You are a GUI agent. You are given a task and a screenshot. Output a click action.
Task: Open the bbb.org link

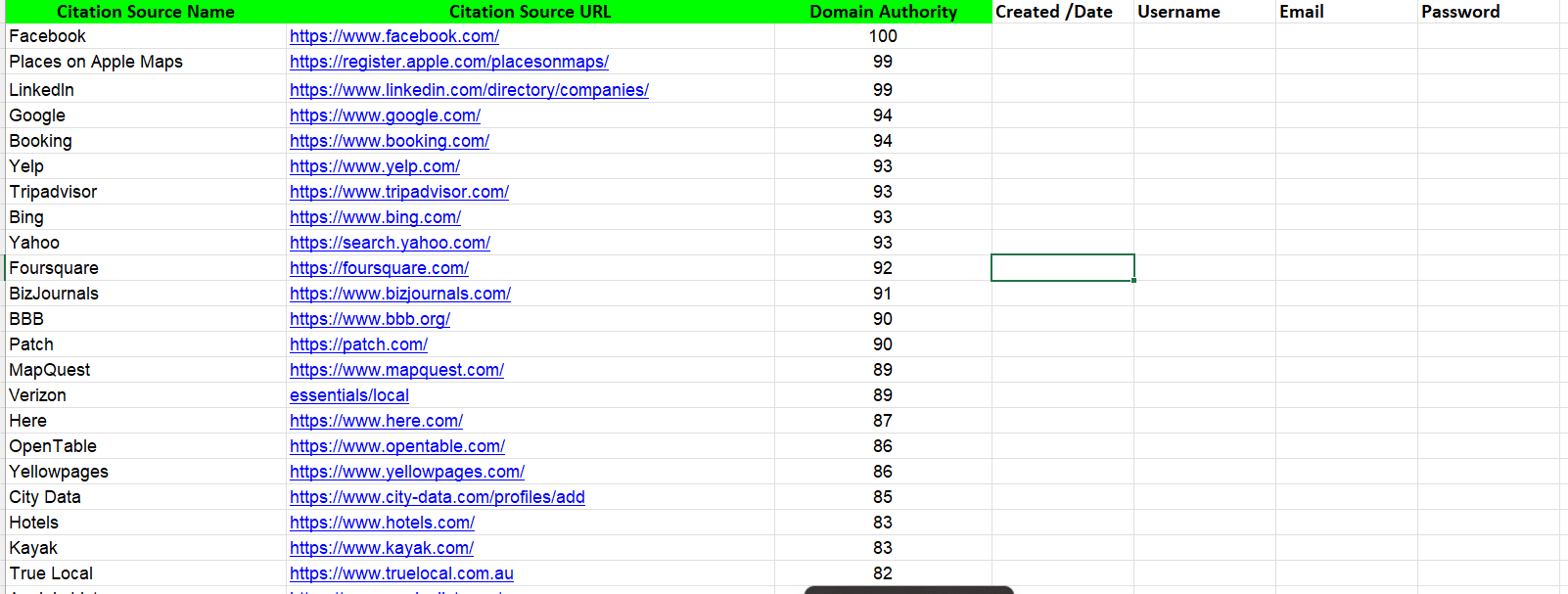tap(370, 319)
